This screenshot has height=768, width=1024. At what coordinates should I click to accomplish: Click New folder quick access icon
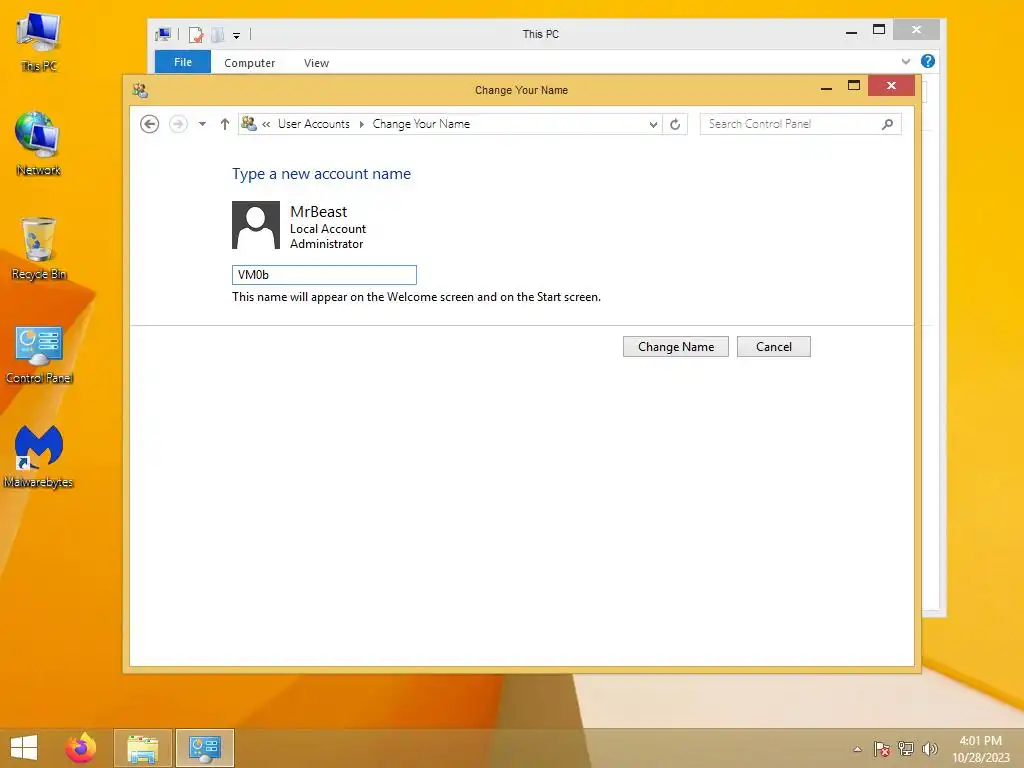click(217, 35)
